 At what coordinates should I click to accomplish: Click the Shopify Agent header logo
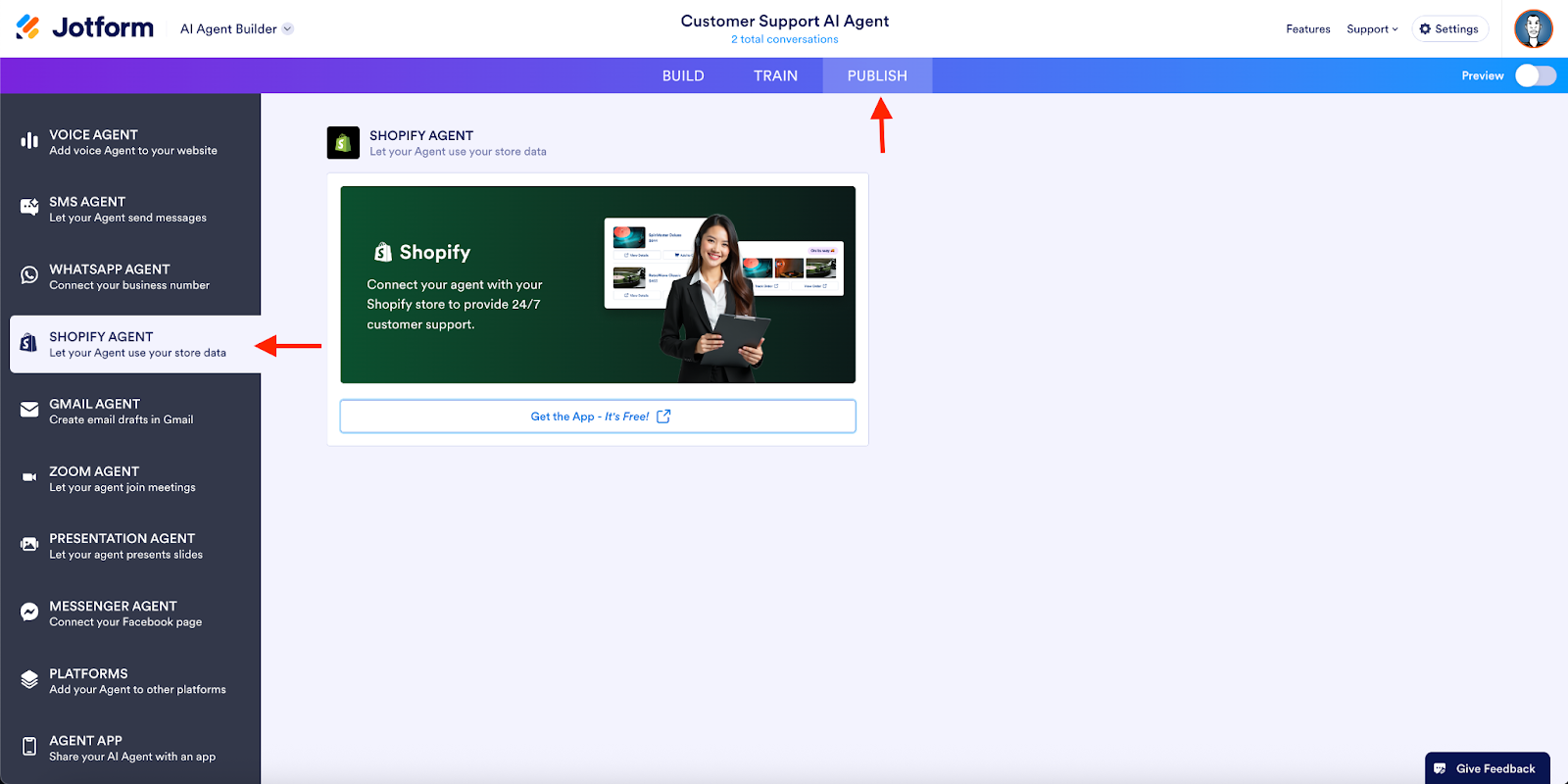click(343, 143)
